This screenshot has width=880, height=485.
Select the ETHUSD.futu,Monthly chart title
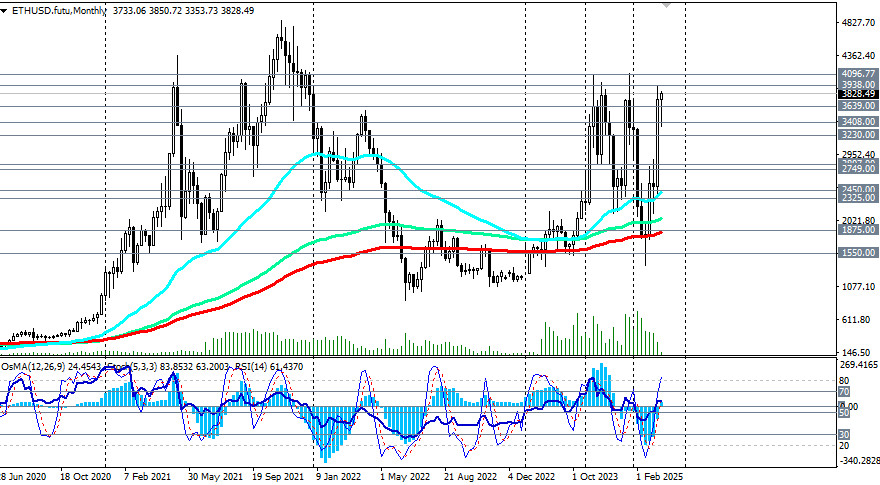point(58,11)
